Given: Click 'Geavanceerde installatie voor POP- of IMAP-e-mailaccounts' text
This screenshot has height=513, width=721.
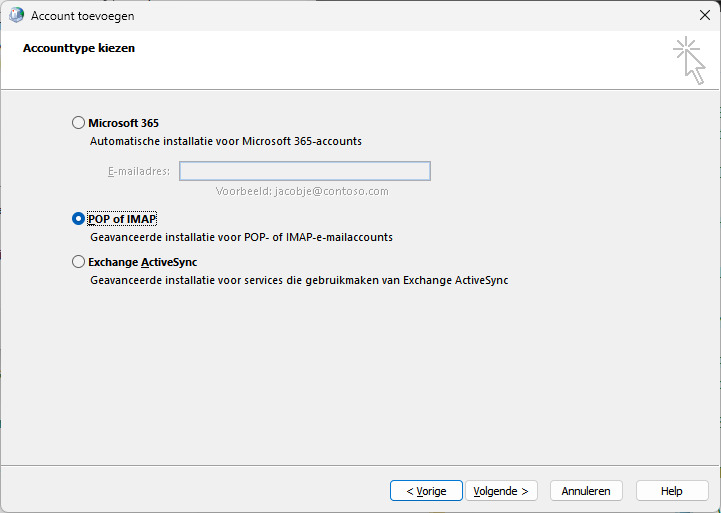Looking at the screenshot, I should click(241, 237).
